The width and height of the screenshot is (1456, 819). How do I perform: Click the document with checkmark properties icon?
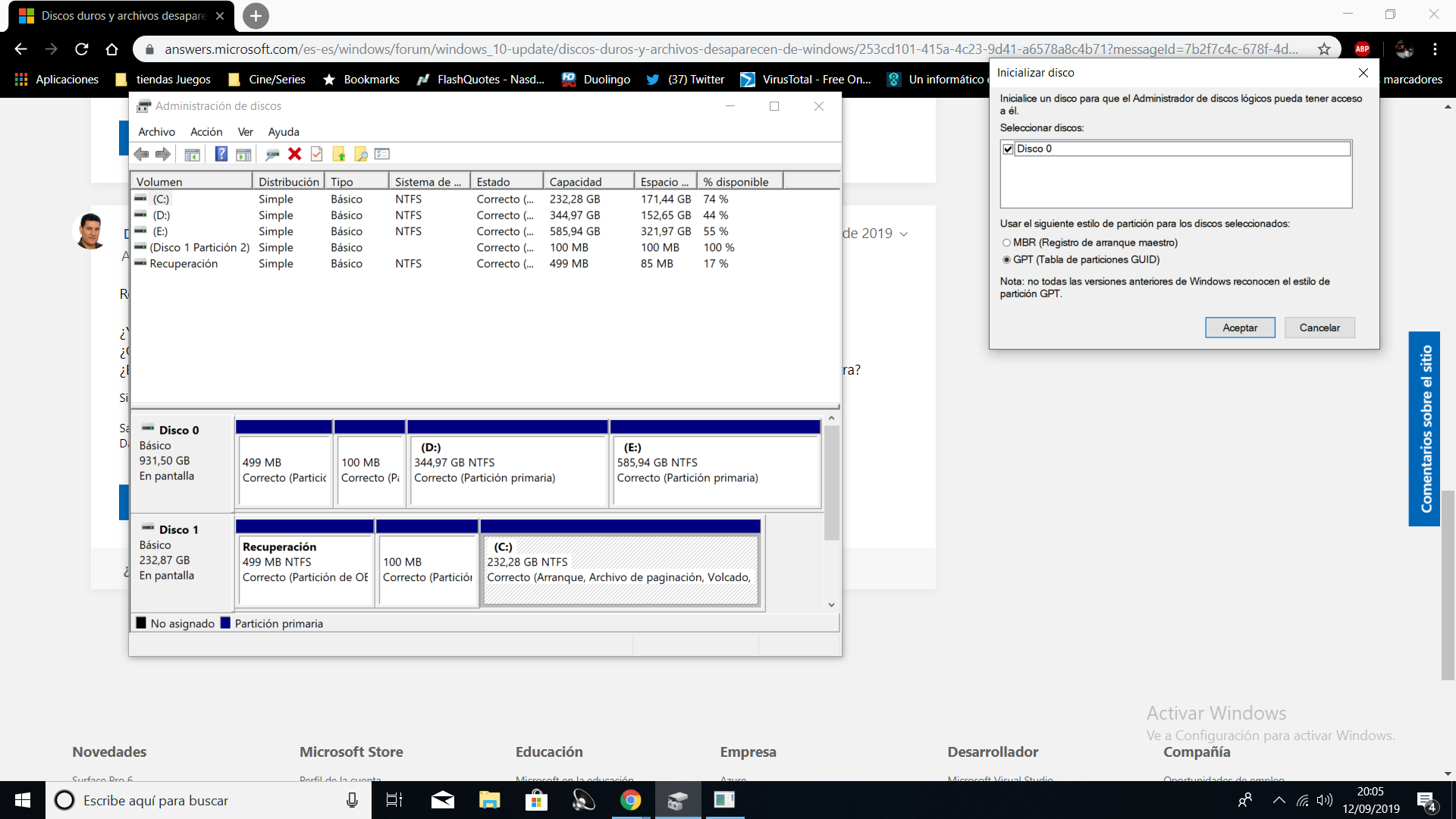click(317, 154)
